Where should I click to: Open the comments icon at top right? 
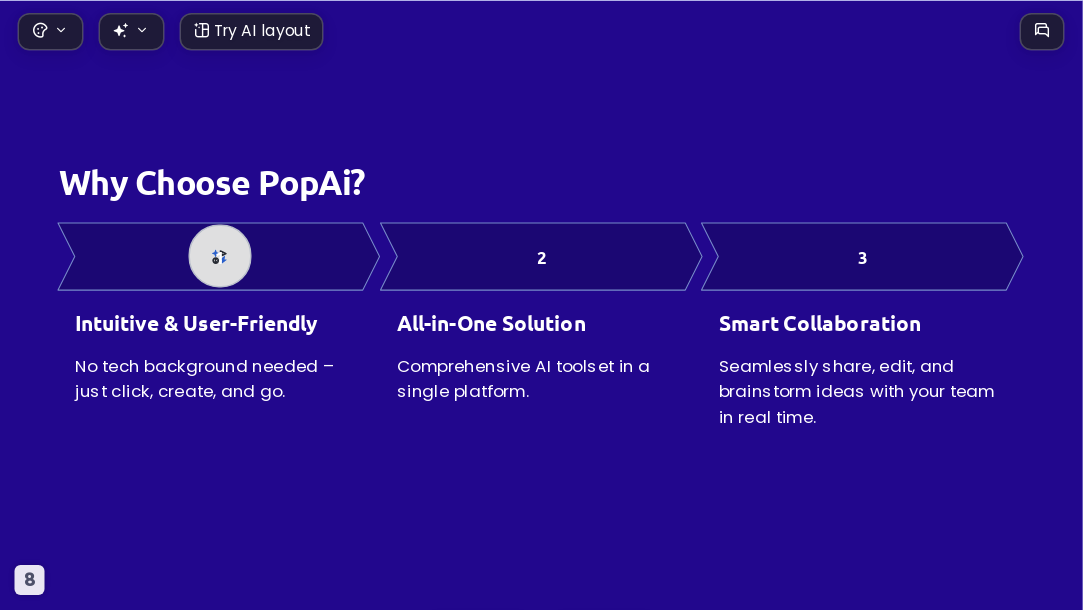click(1042, 31)
